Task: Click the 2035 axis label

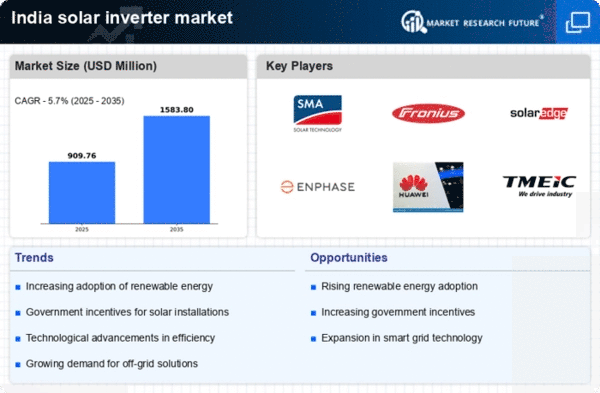Action: 177,229
